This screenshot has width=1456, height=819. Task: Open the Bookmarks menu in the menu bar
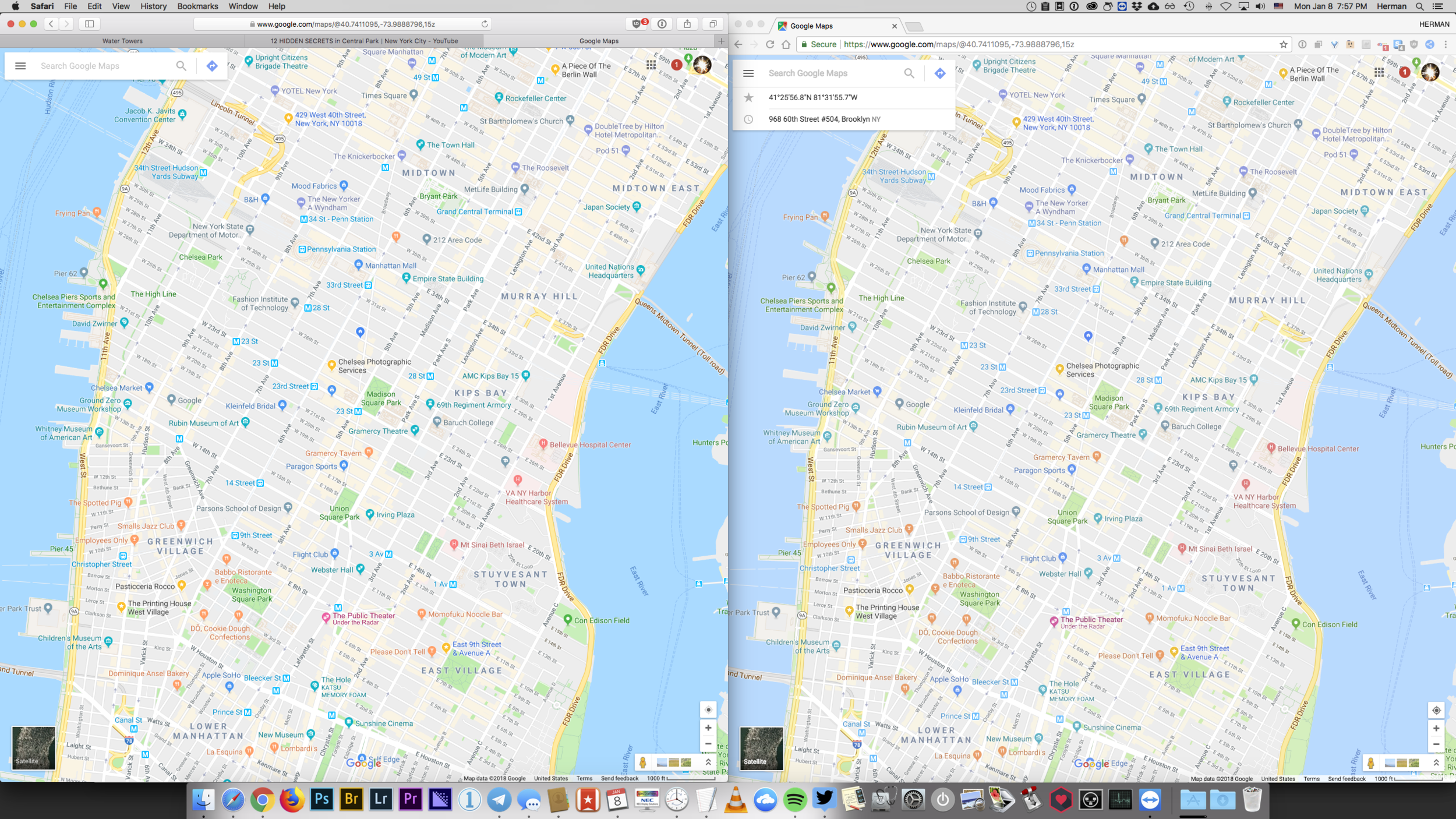197,6
